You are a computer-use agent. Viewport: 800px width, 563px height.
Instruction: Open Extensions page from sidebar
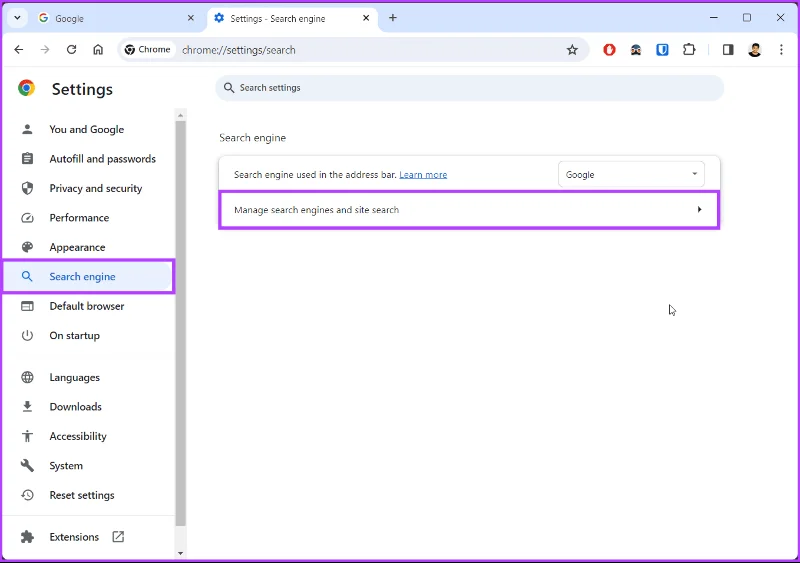click(74, 537)
